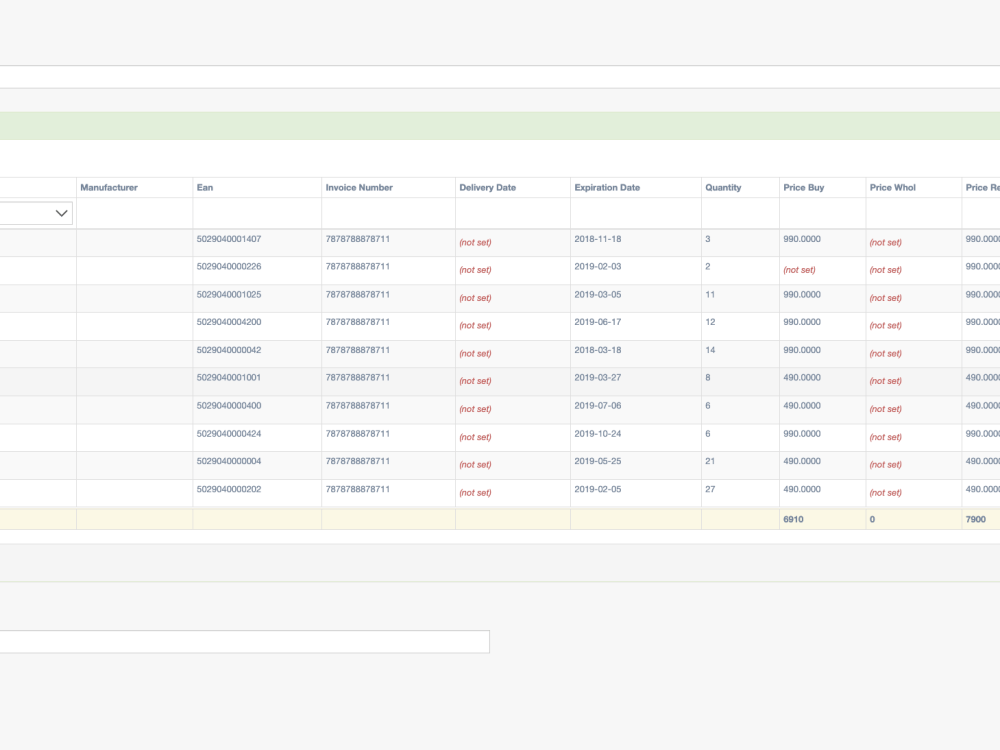Focus the Price Buy filter field
The image size is (1000, 750).
point(823,213)
